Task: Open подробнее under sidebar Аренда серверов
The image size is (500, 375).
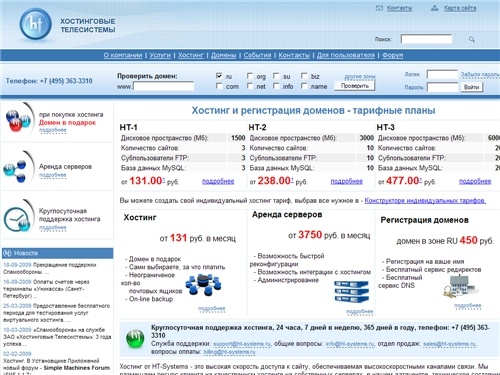Action: (53, 175)
